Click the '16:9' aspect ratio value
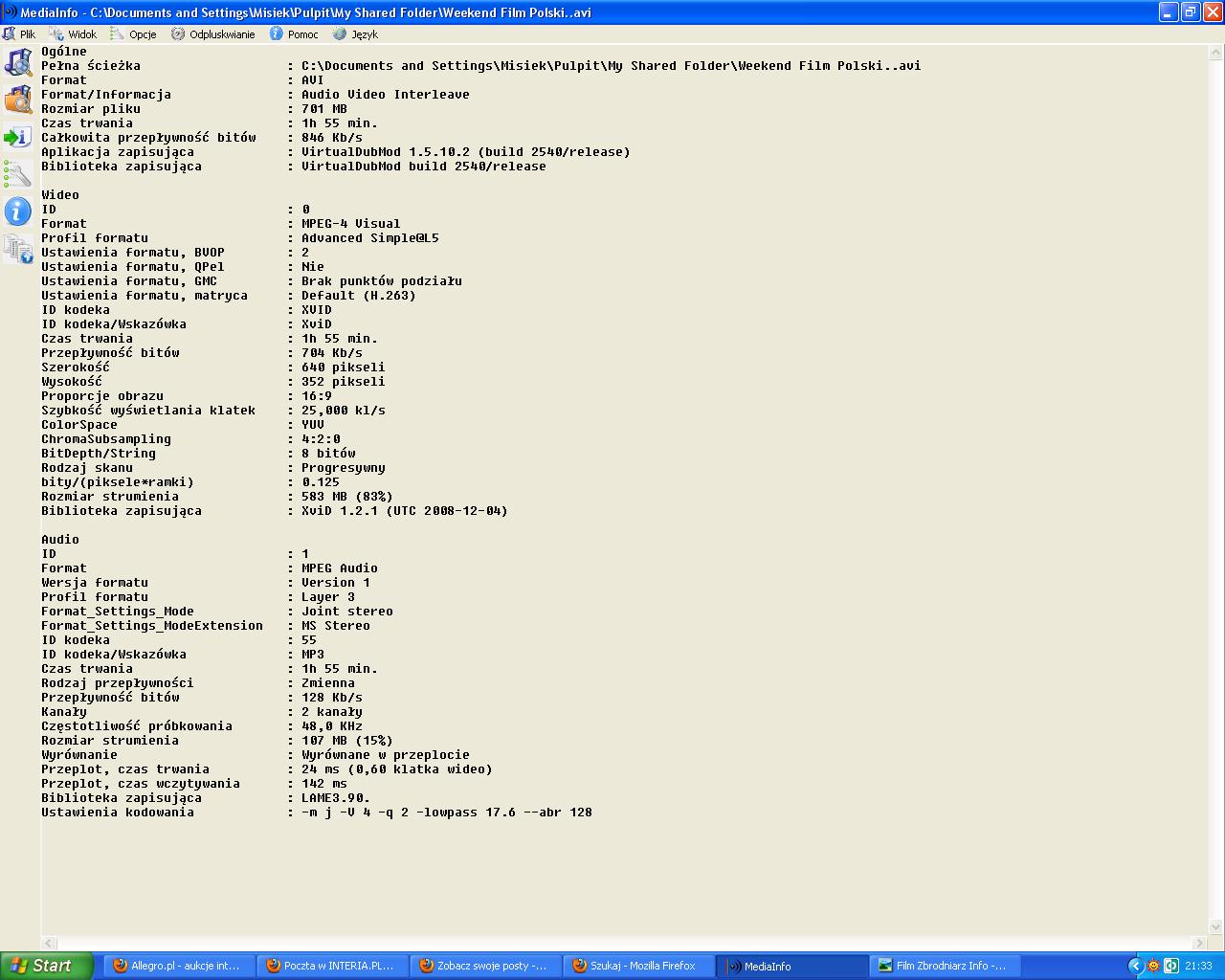This screenshot has width=1225, height=980. click(317, 396)
